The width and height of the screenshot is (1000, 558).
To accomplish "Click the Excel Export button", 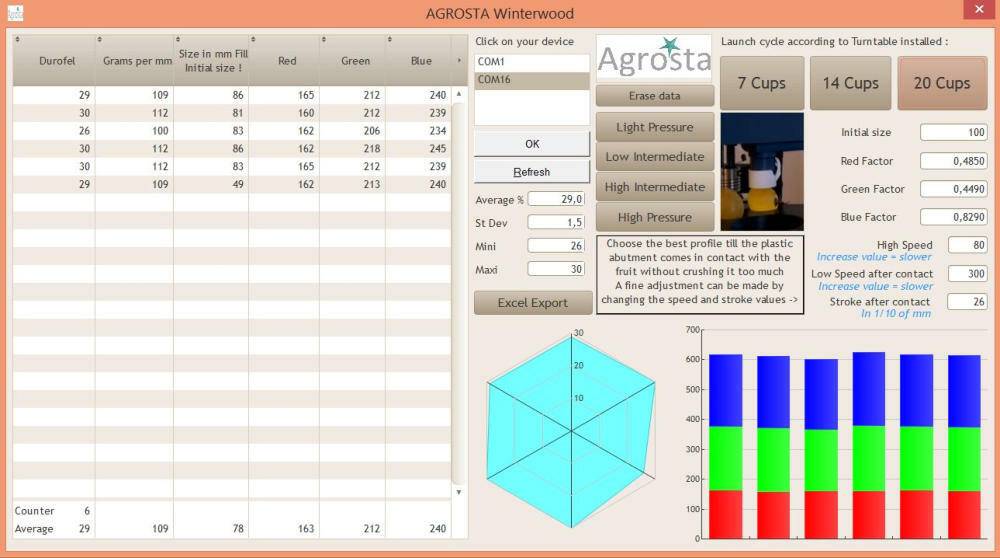I will pos(533,303).
